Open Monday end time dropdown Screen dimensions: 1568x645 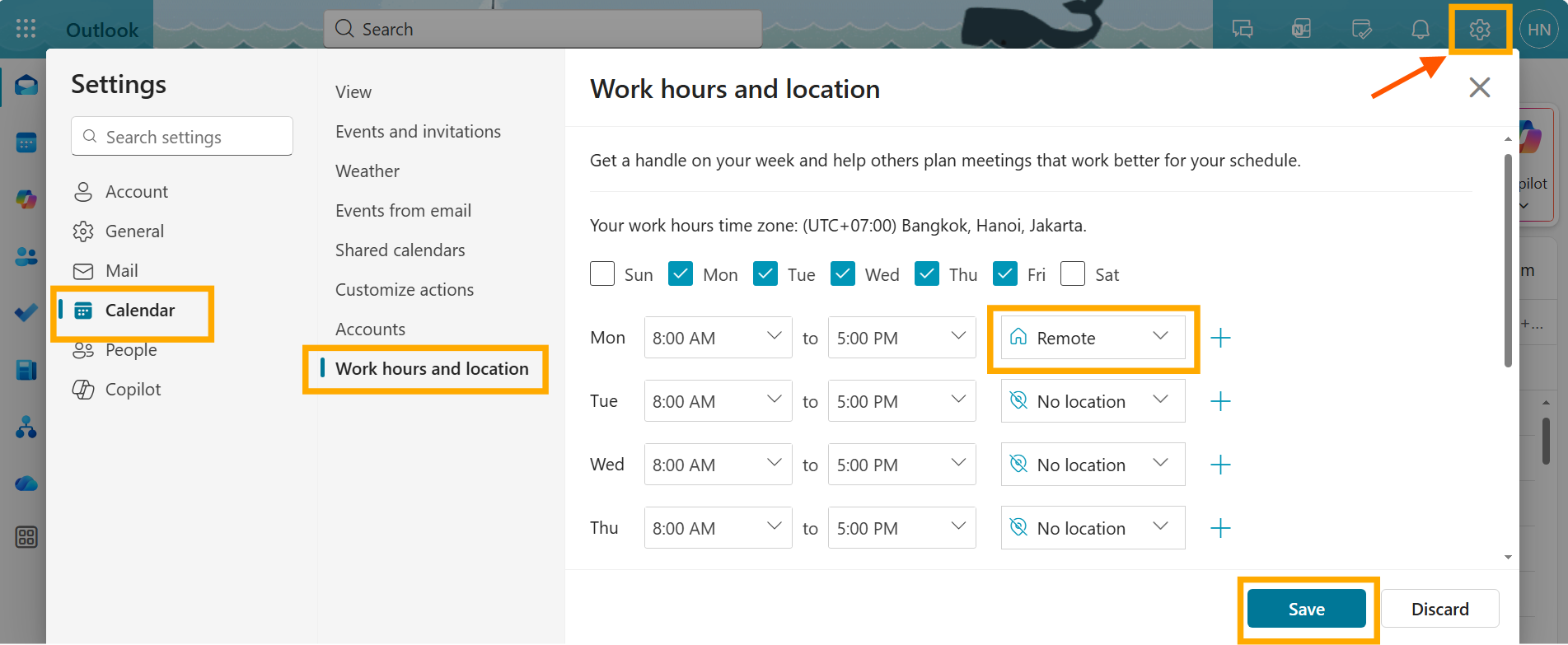(x=902, y=338)
